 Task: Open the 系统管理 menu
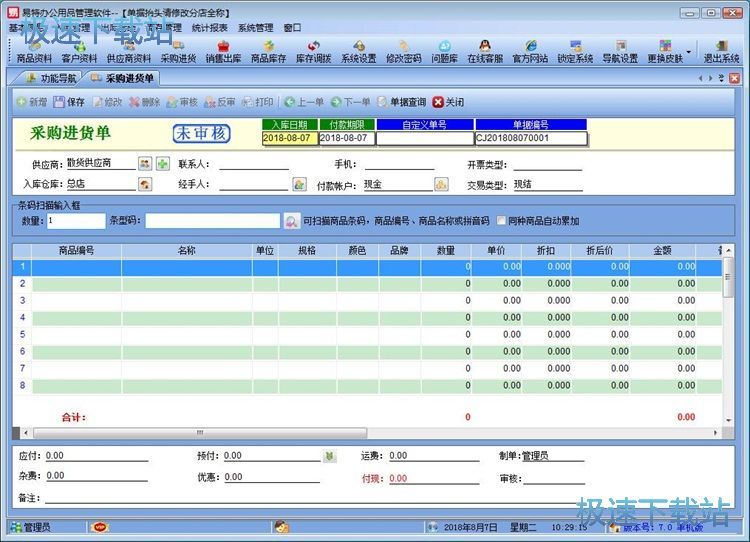point(255,28)
